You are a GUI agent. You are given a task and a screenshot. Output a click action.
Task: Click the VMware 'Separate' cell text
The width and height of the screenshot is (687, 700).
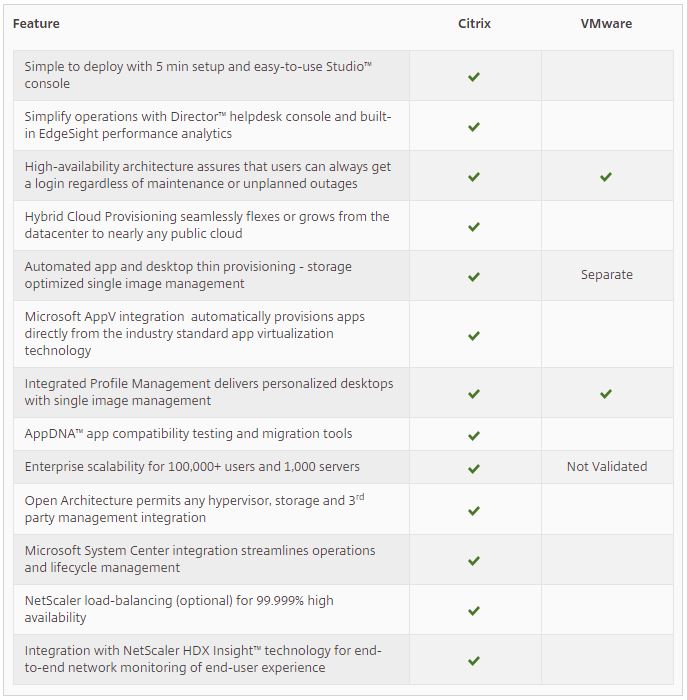(606, 275)
